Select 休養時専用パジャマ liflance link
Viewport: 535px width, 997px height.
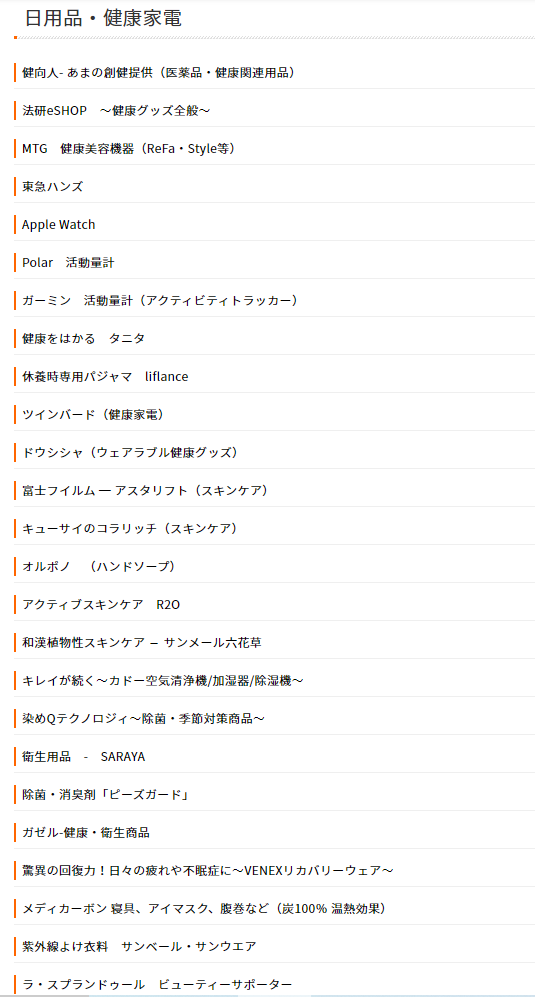click(x=105, y=376)
